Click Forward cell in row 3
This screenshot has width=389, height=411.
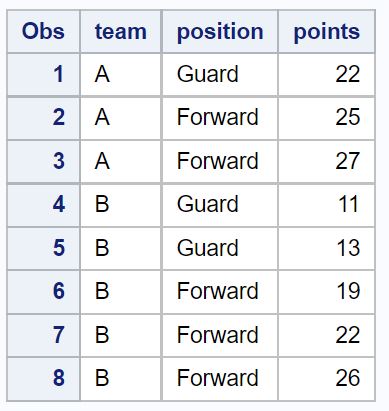pos(220,161)
